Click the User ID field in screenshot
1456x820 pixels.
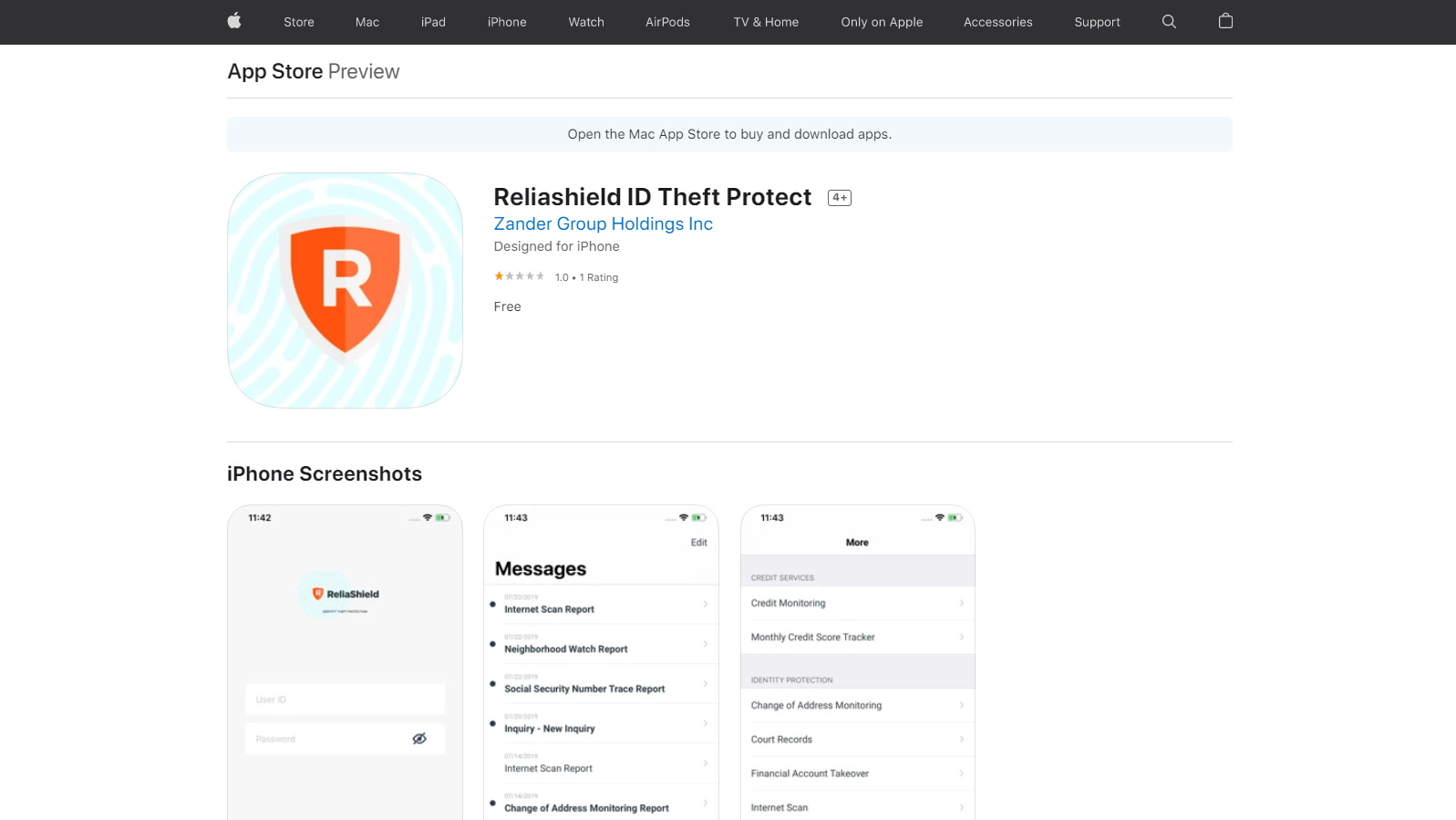pyautogui.click(x=345, y=700)
